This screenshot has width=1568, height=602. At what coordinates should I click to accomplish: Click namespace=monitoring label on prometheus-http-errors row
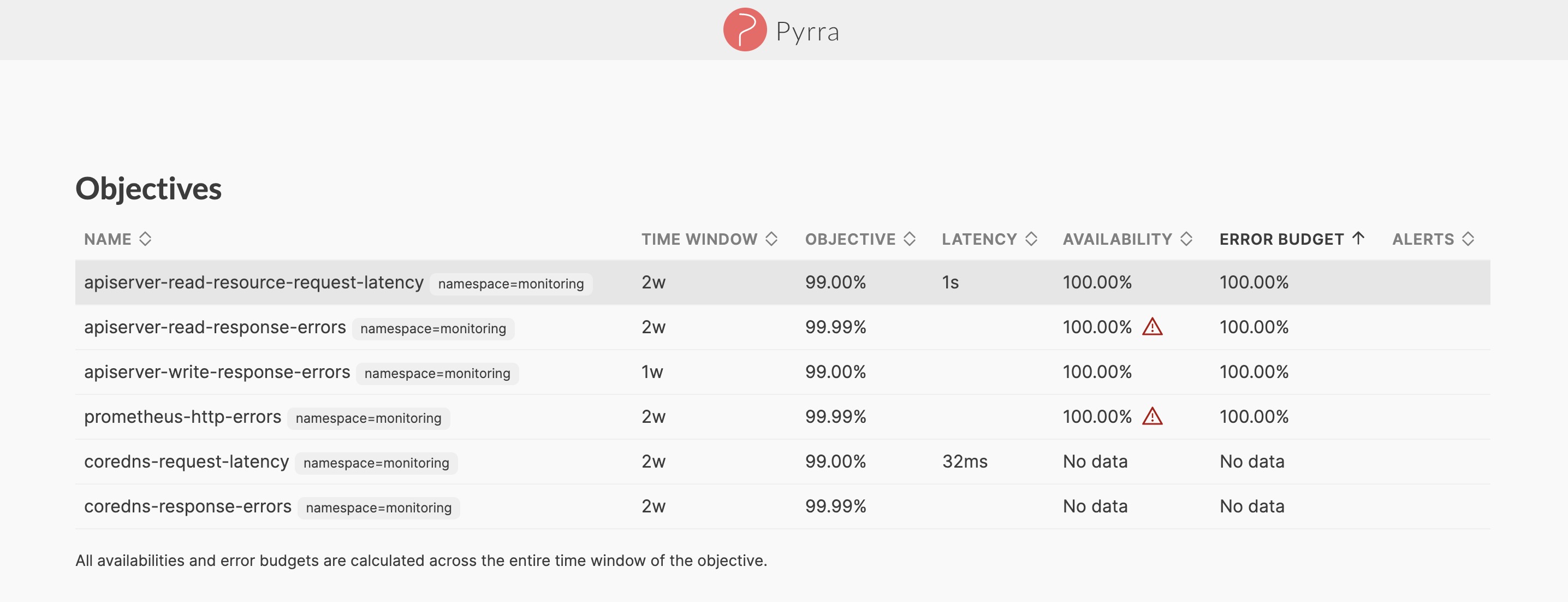(x=369, y=418)
